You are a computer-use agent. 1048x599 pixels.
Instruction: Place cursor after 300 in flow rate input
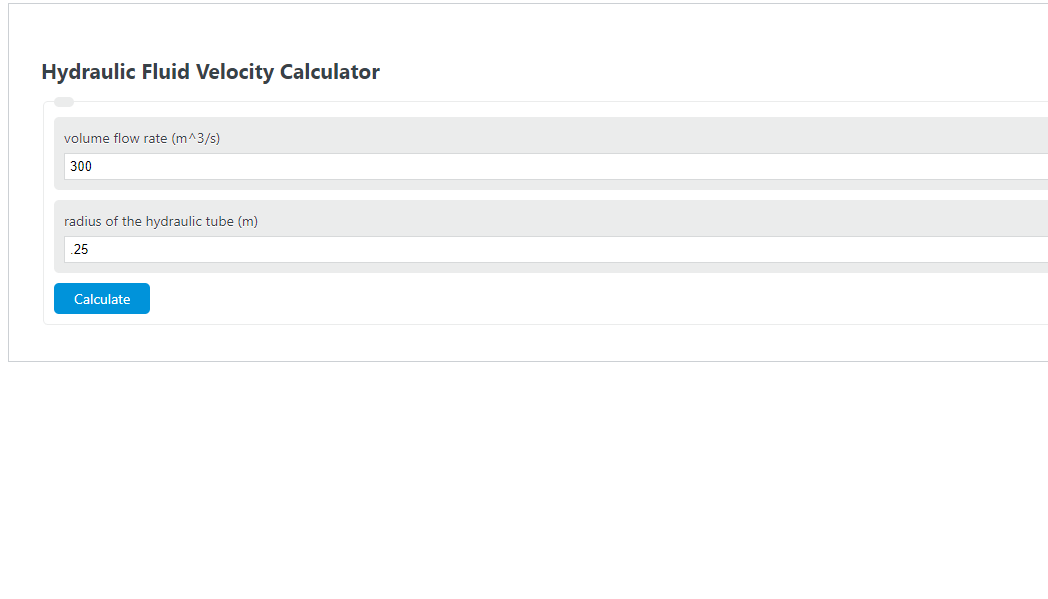(x=95, y=166)
